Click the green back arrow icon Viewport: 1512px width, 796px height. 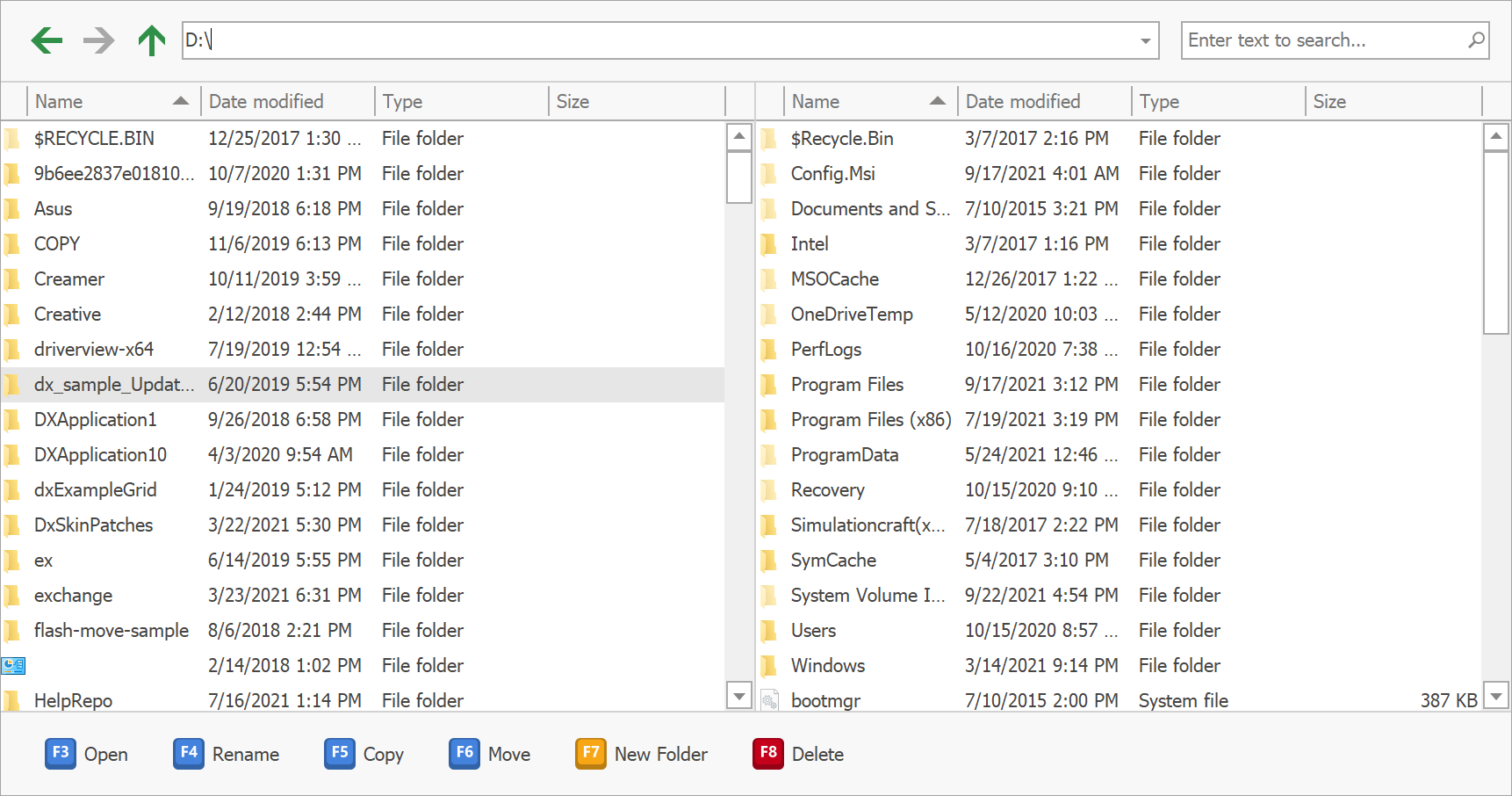coord(47,40)
